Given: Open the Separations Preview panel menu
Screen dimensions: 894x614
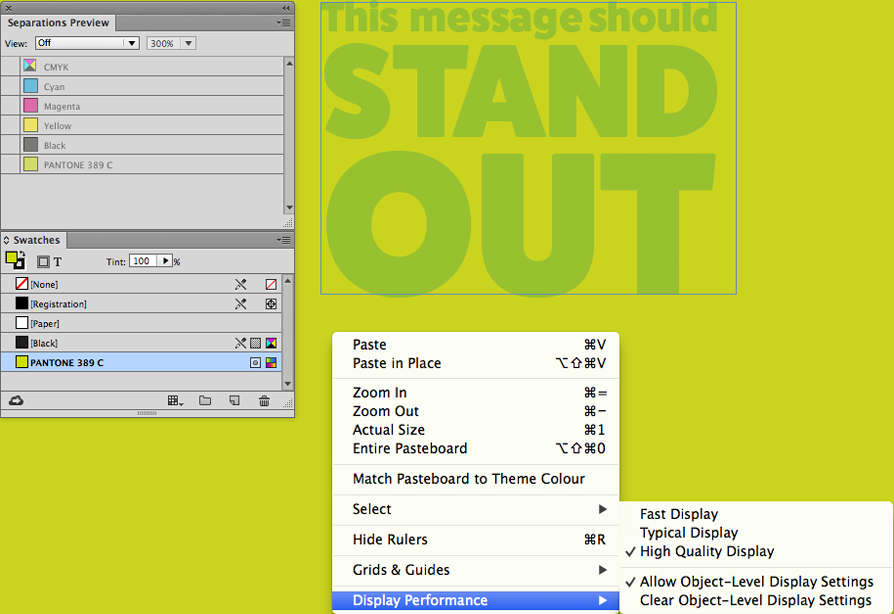Looking at the screenshot, I should tap(285, 22).
